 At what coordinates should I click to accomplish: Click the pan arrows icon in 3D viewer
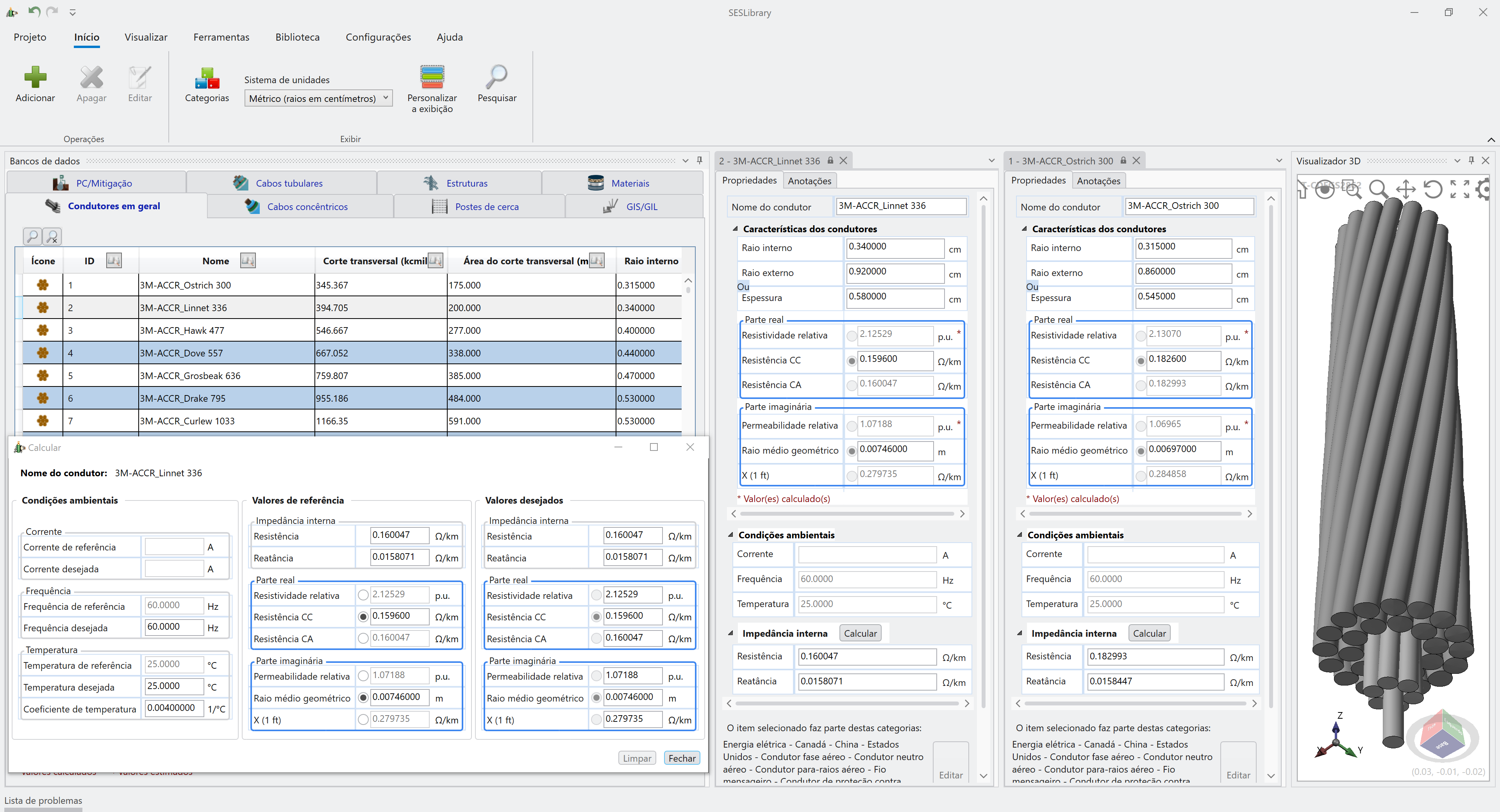coord(1406,189)
